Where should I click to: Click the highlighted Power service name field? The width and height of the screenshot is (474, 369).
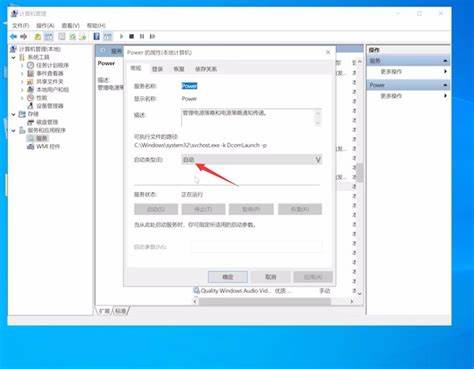(x=189, y=86)
